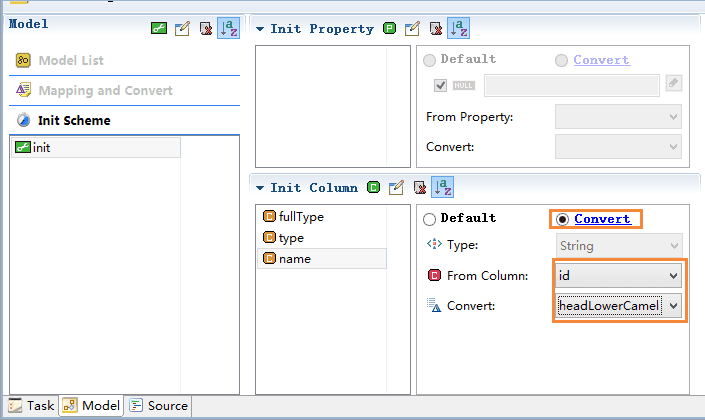Switch to the Source tab

[x=159, y=406]
